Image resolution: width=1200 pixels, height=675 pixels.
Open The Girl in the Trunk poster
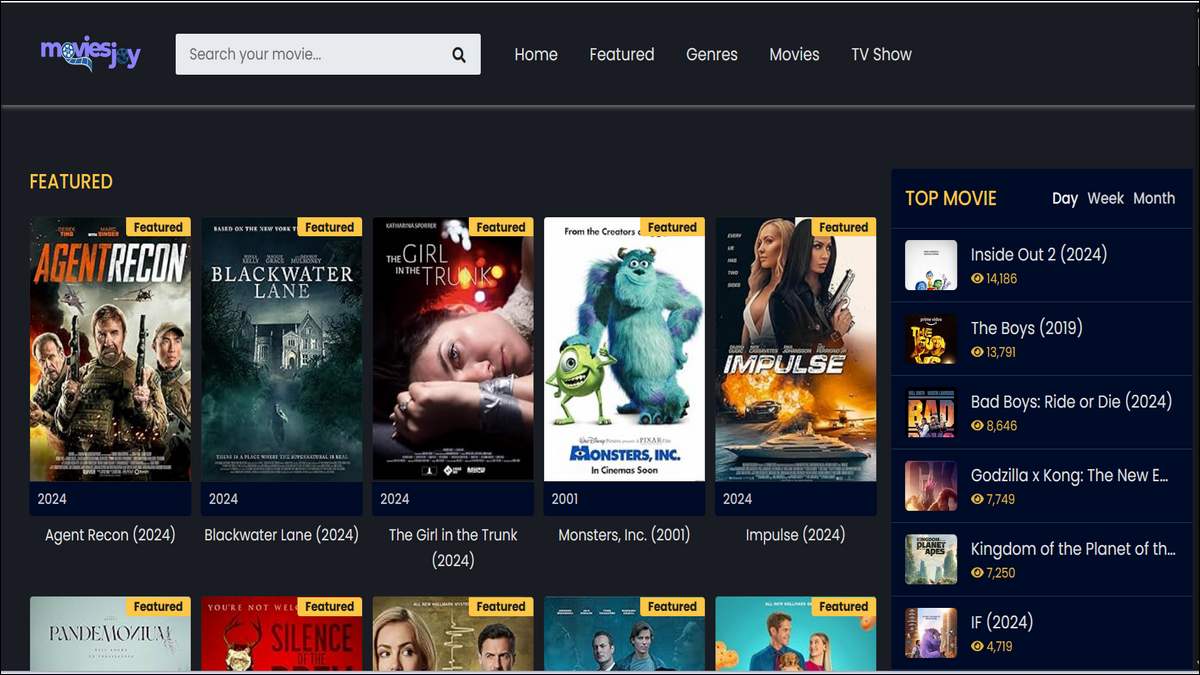click(x=453, y=349)
